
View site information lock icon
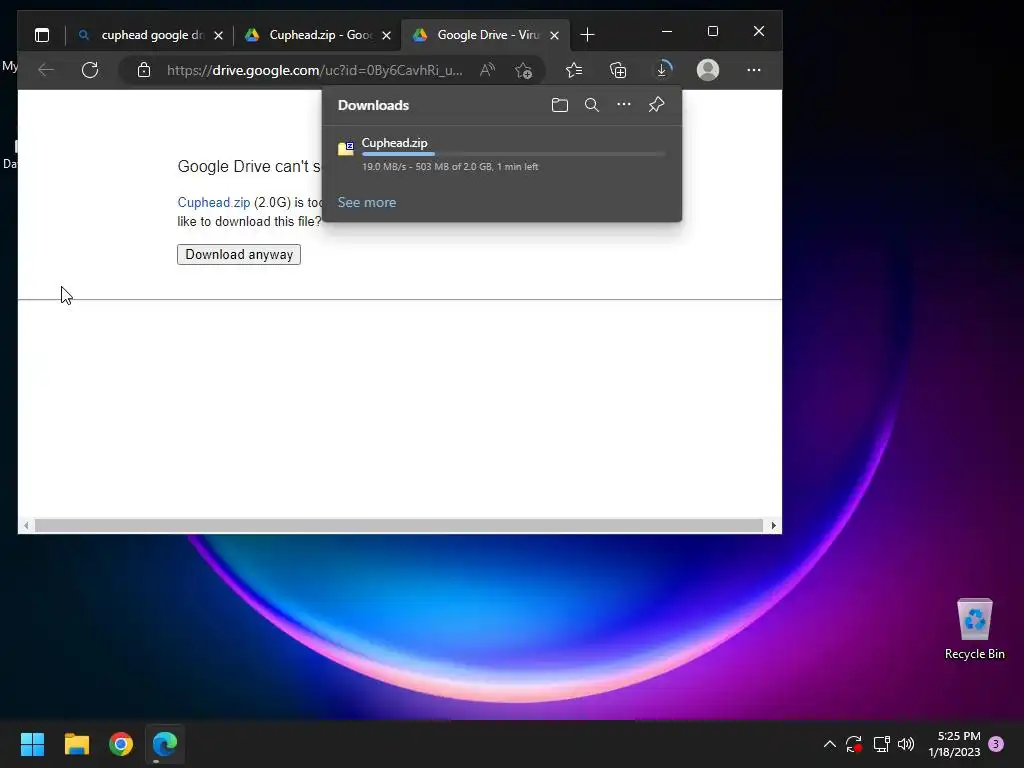(144, 70)
